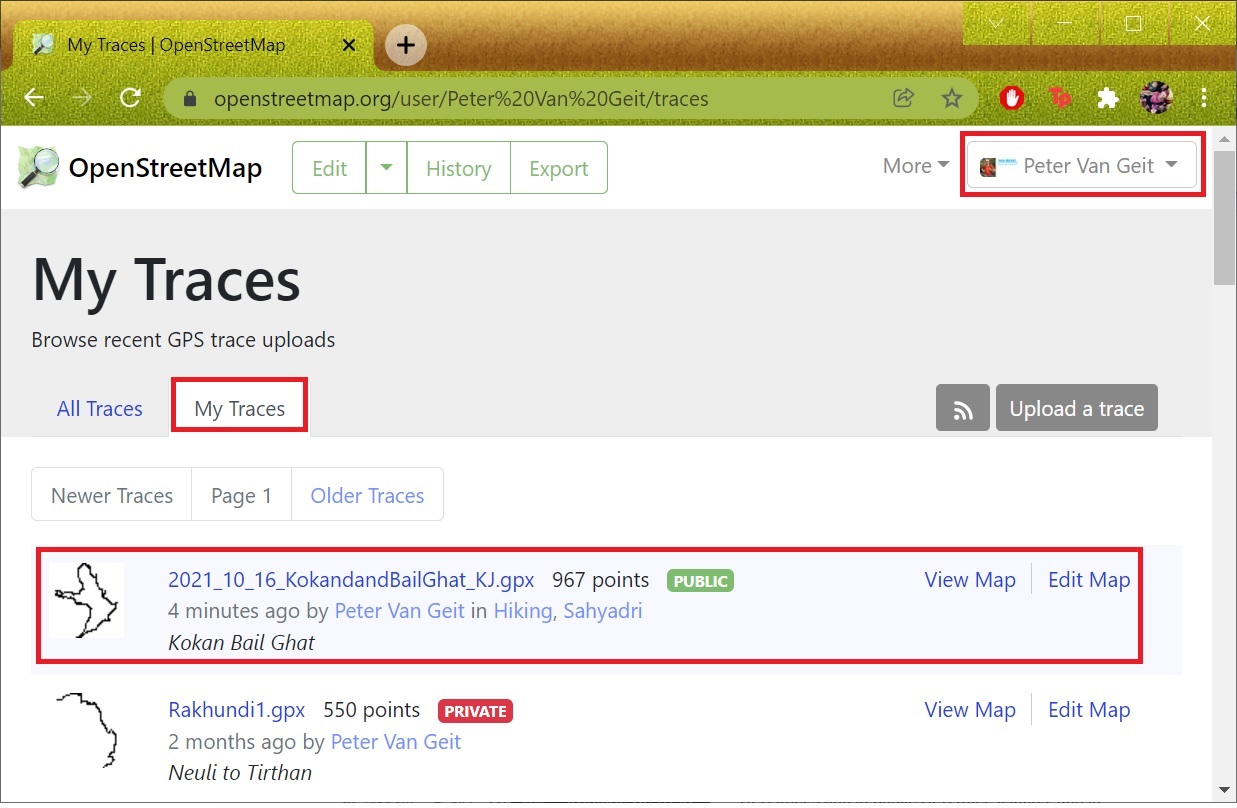Image resolution: width=1237 pixels, height=808 pixels.
Task: Click the Page 1 indicator
Action: [241, 495]
